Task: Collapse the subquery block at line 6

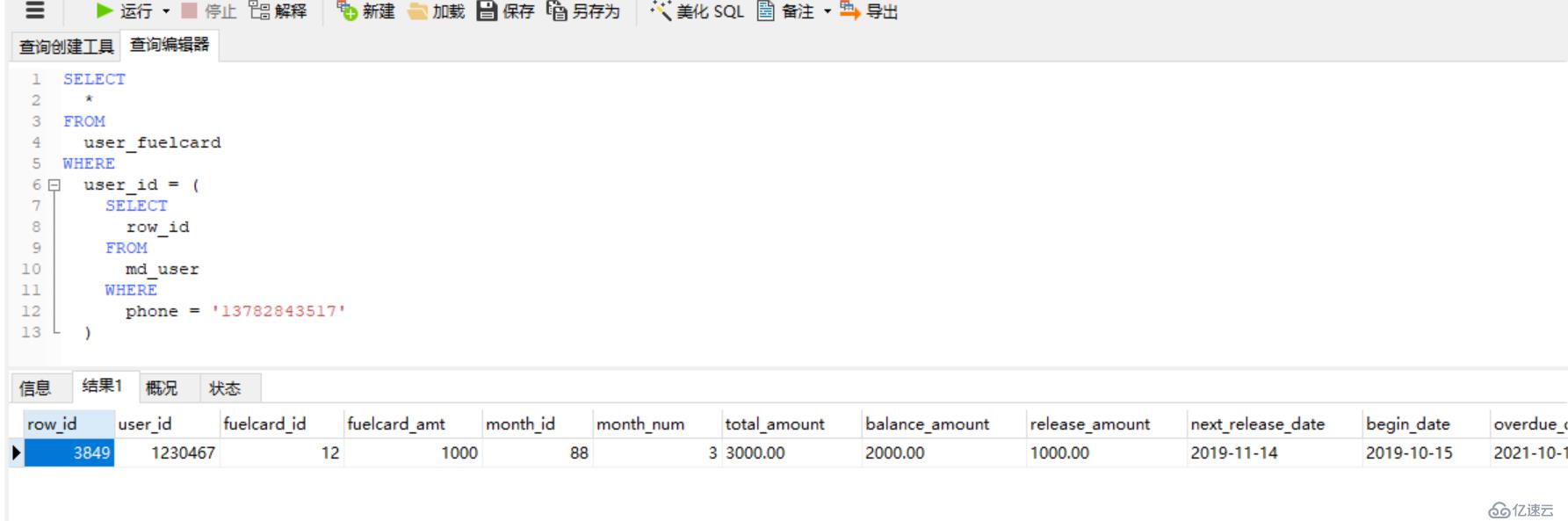Action: [x=54, y=185]
